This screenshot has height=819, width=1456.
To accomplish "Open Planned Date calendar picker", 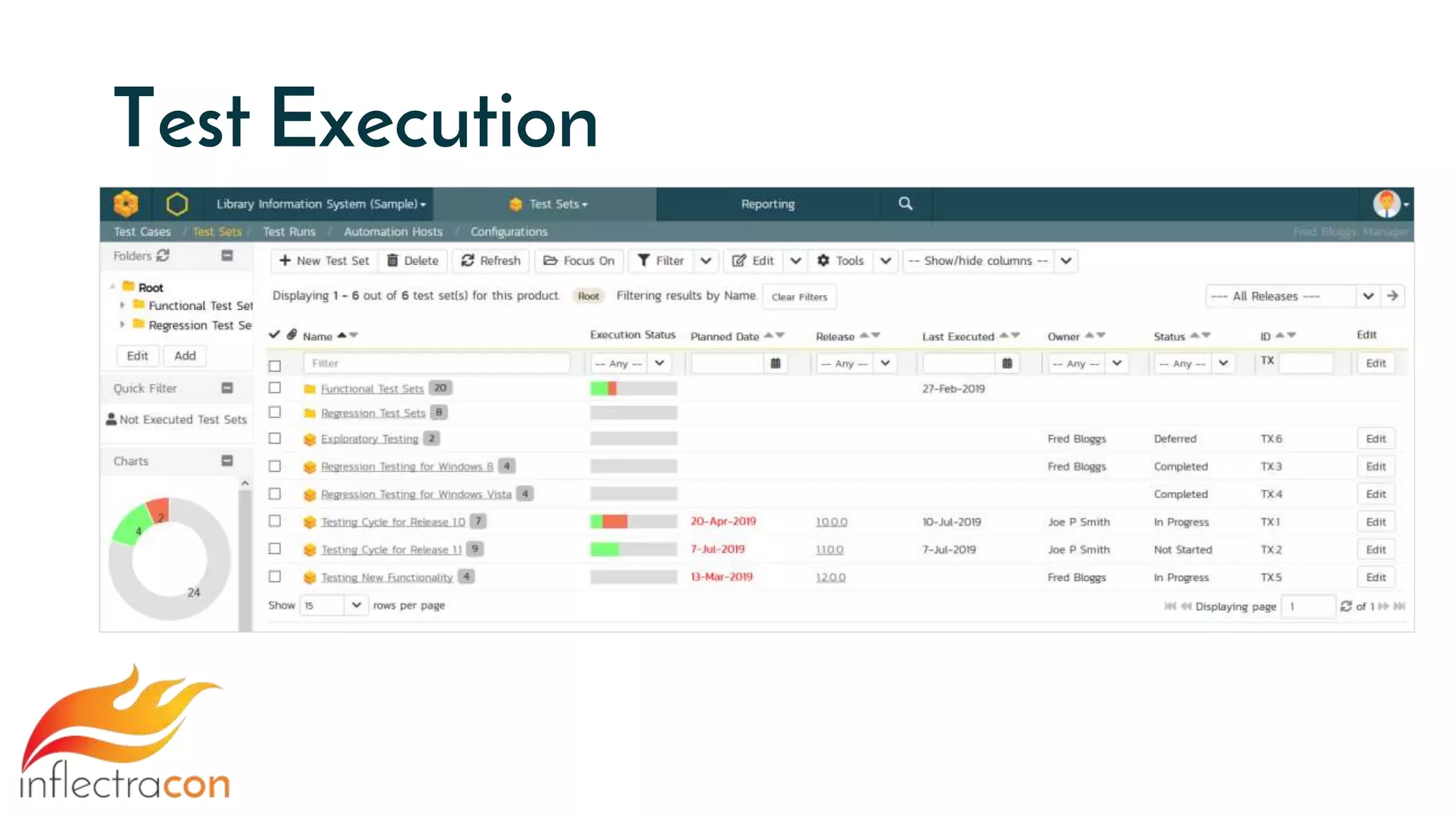I will click(x=776, y=363).
